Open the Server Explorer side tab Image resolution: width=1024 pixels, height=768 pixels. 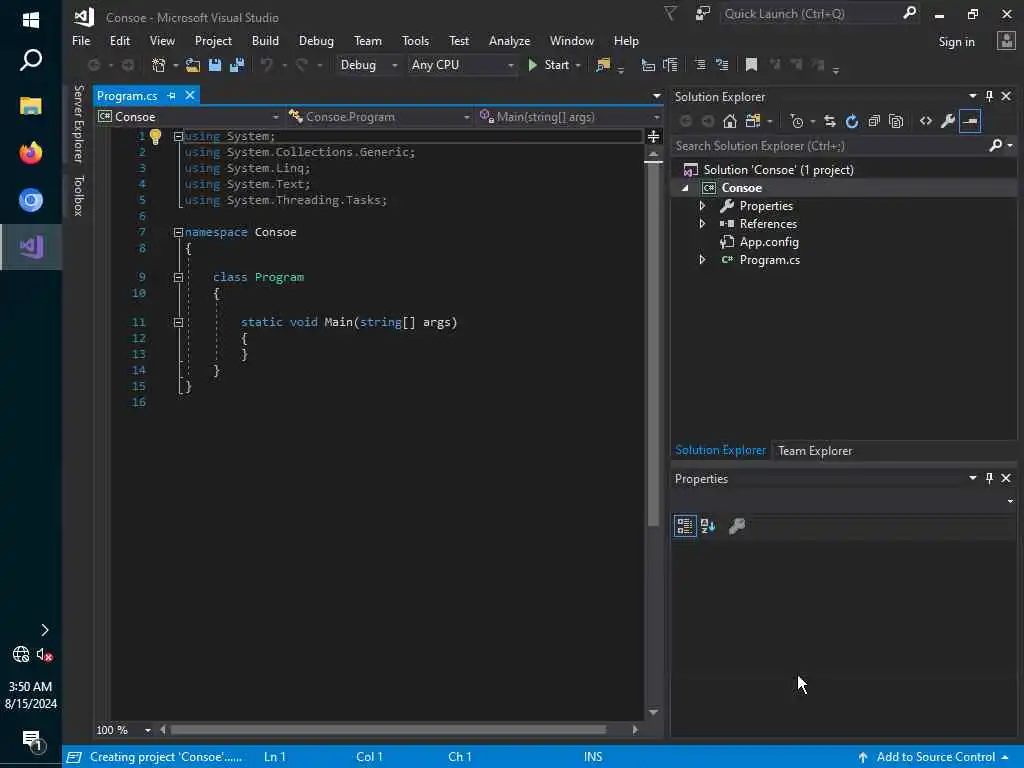[x=78, y=123]
